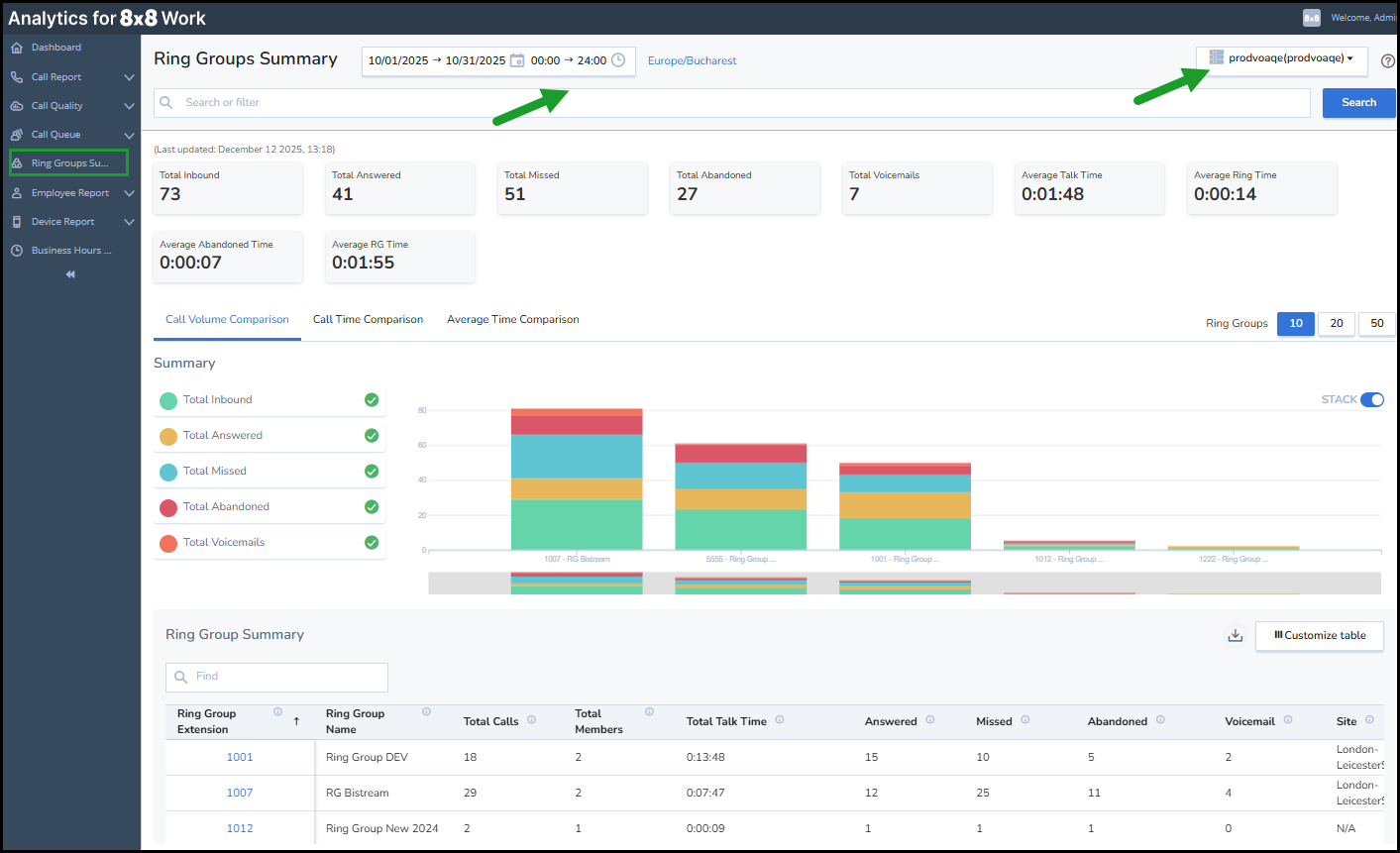The width and height of the screenshot is (1400, 853).
Task: Open ring group extension 1007 link
Action: coord(240,793)
